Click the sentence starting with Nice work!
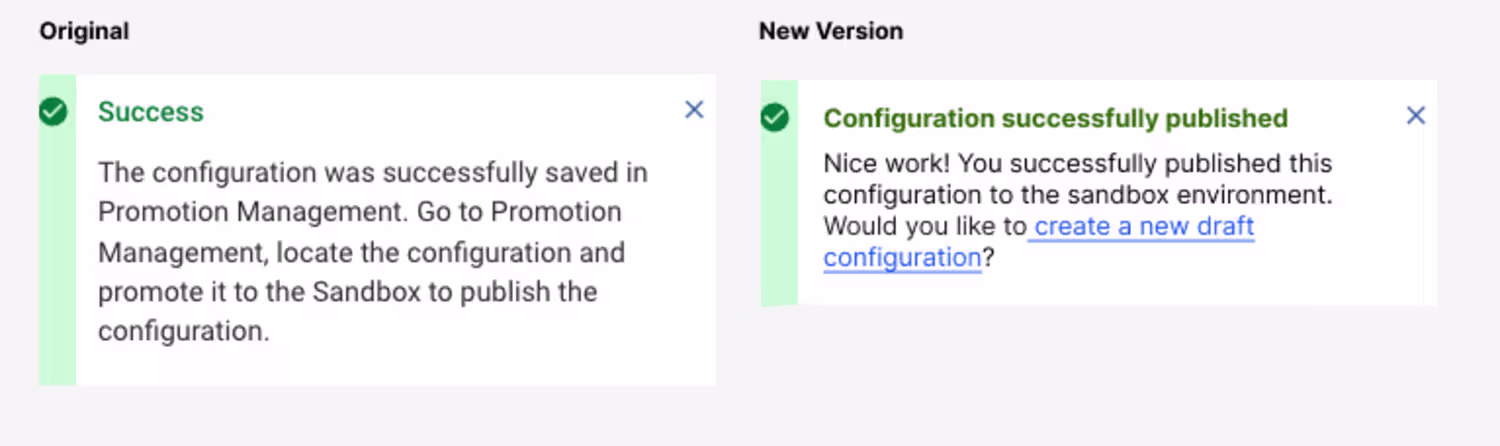This screenshot has height=446, width=1500. coord(1077,163)
